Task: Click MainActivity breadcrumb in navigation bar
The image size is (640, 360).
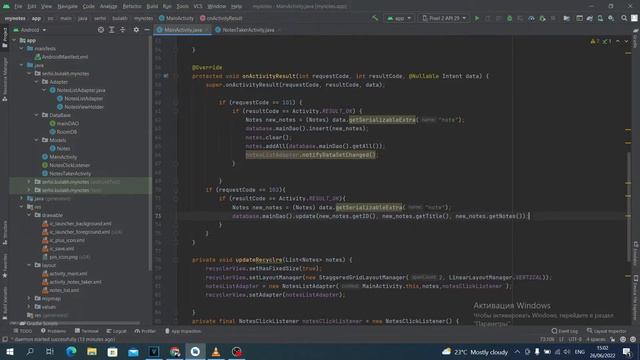Action: pyautogui.click(x=176, y=18)
